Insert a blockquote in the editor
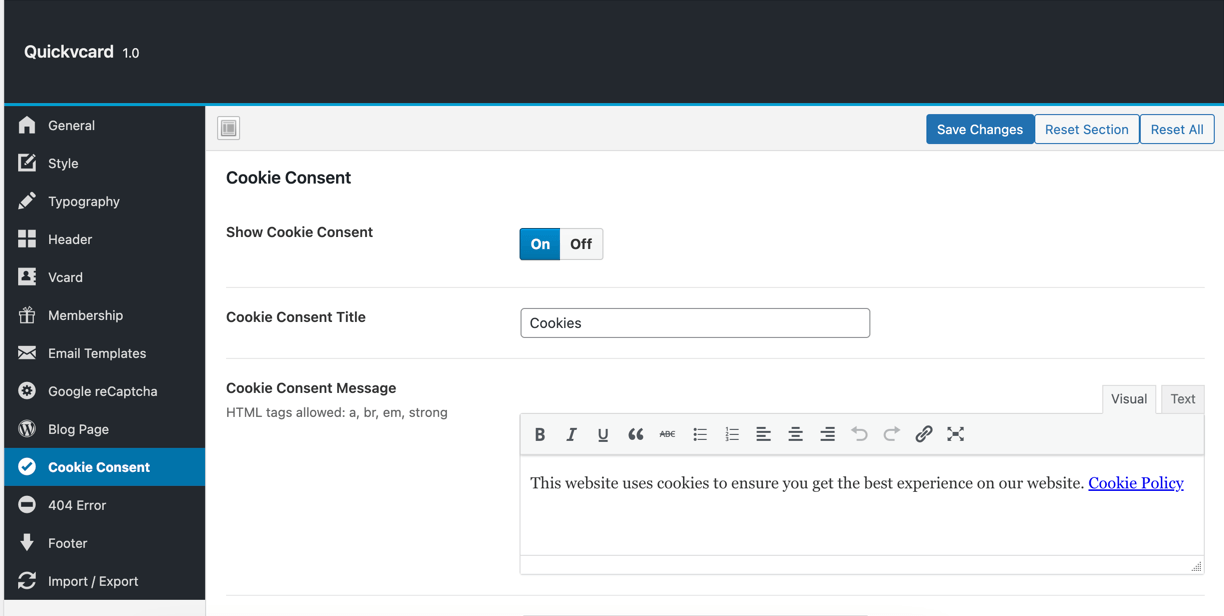Screen dimensions: 1224x616 [x=635, y=434]
